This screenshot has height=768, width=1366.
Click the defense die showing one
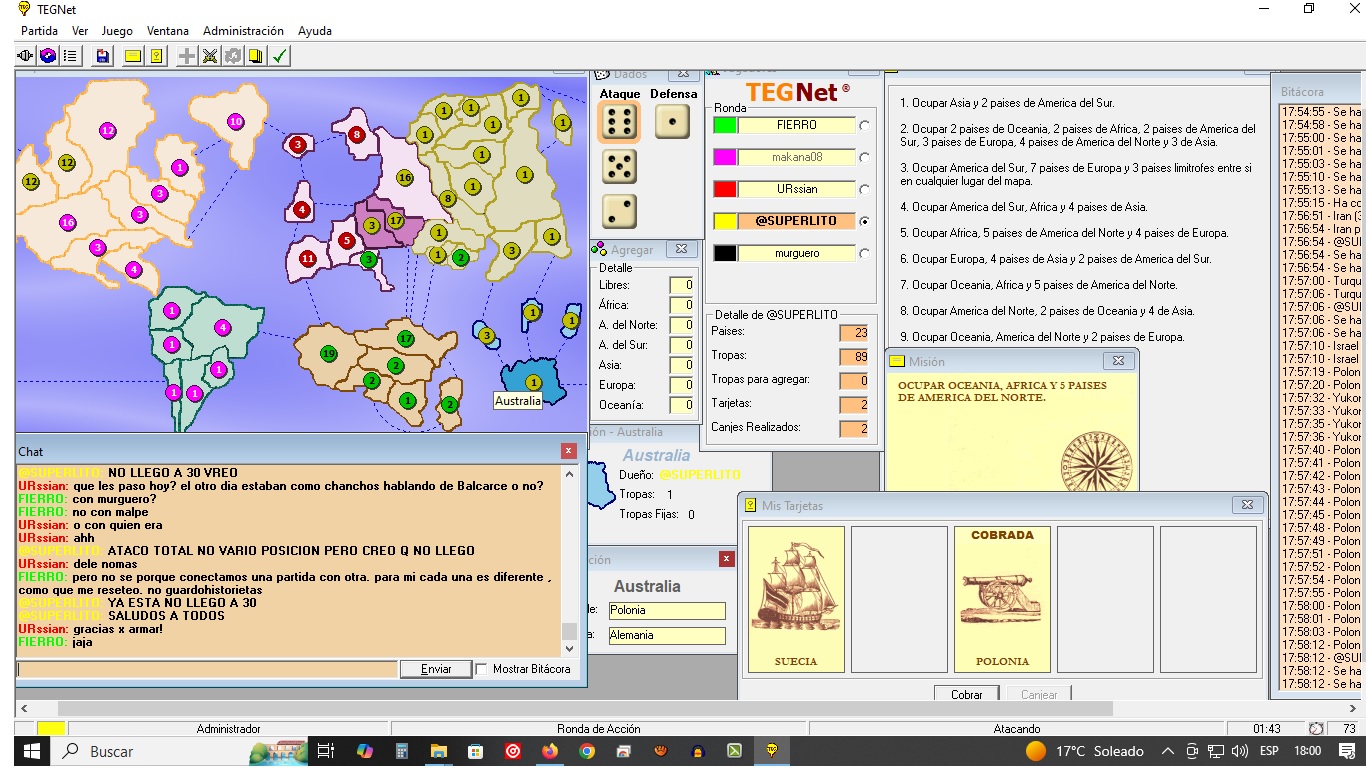672,122
